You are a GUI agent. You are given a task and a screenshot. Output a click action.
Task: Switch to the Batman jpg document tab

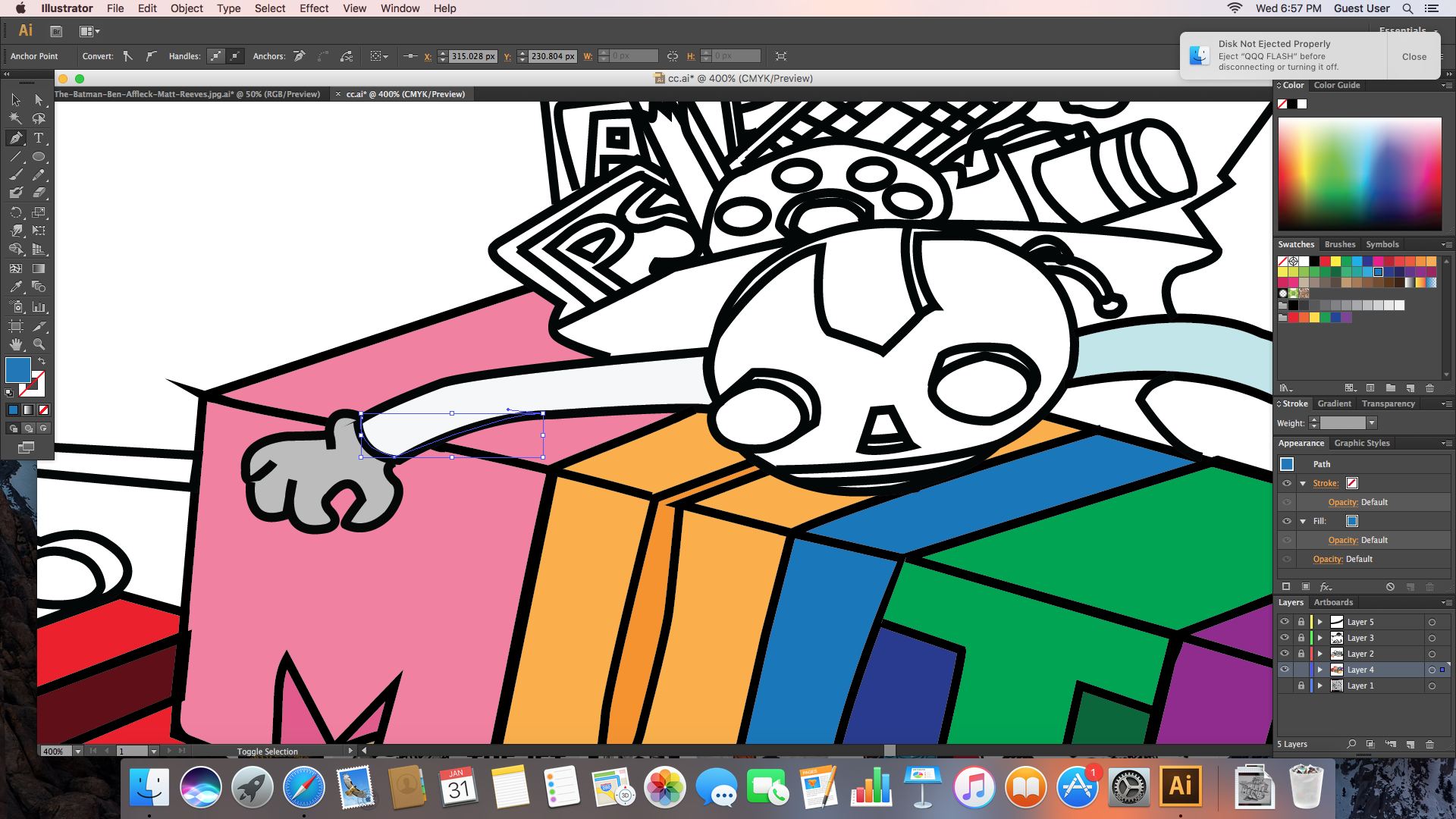point(187,94)
